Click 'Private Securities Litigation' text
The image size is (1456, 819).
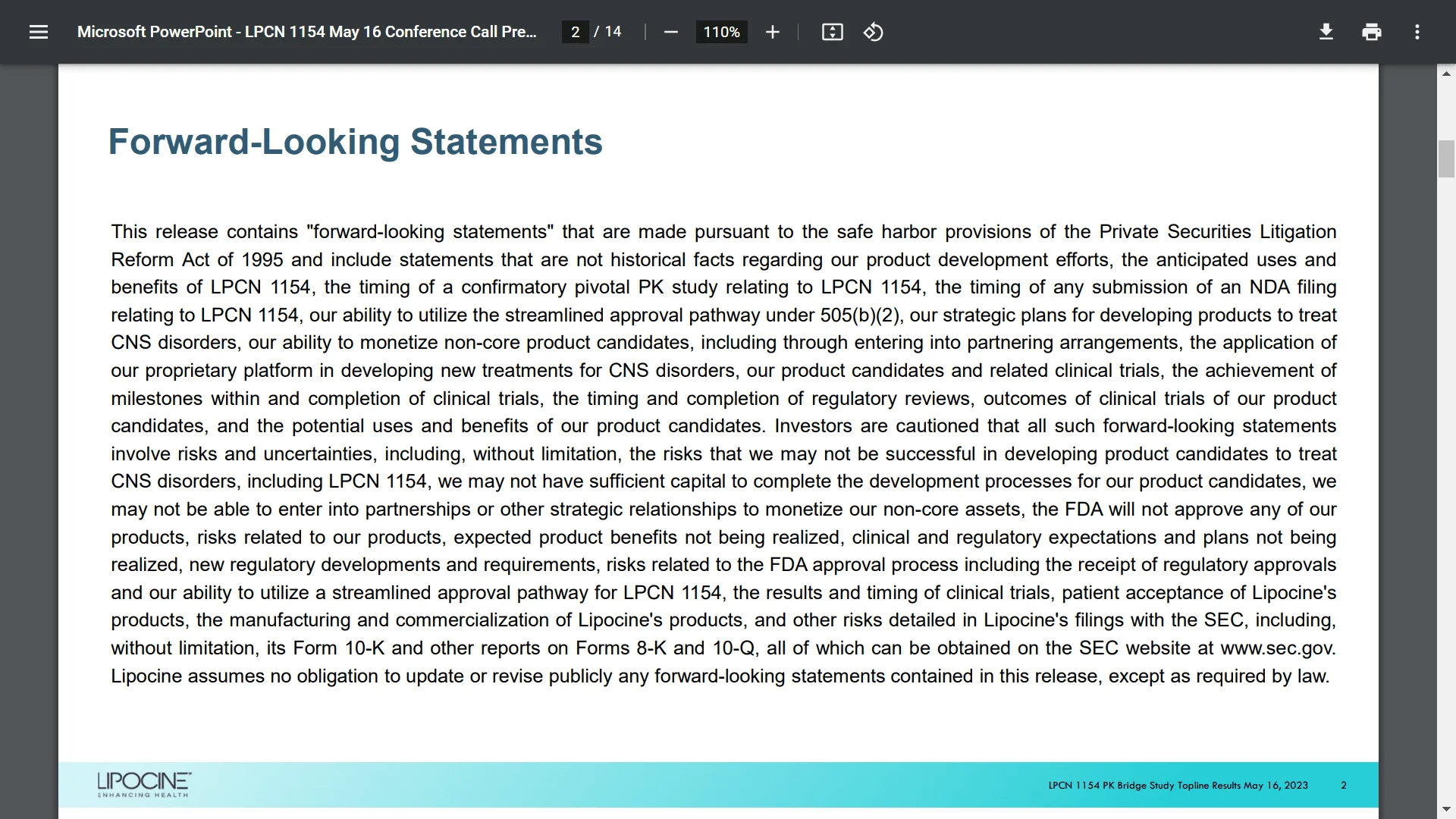[x=1218, y=232]
